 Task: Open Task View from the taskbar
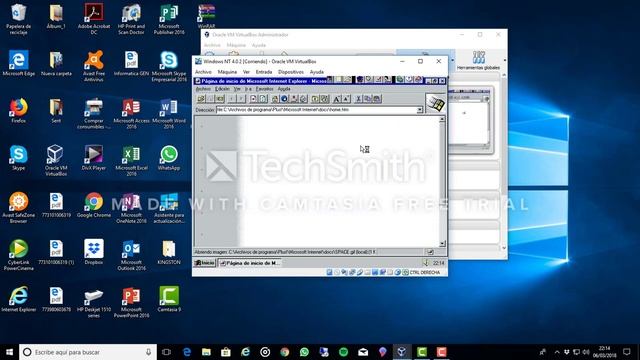point(166,352)
